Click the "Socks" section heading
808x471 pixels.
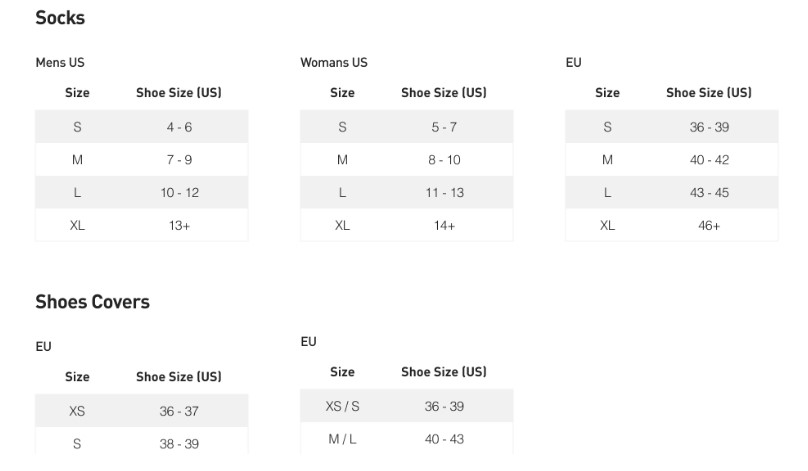click(x=60, y=18)
